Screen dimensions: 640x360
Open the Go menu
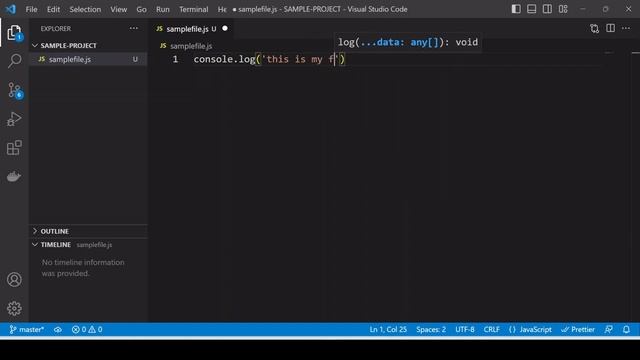click(141, 9)
